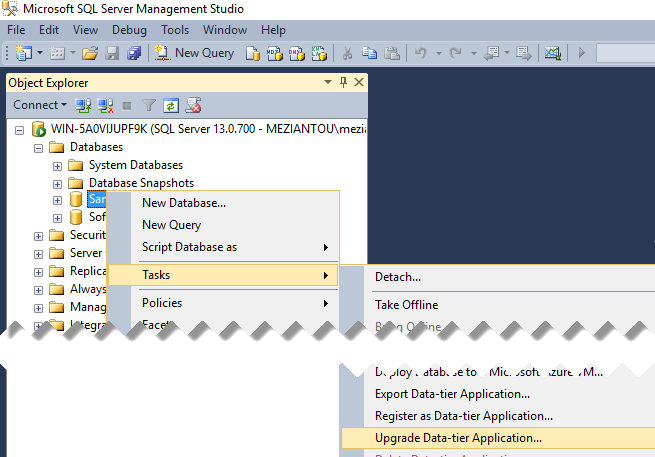The width and height of the screenshot is (655, 457).
Task: Click the Database Engine Query icon
Action: pos(254,53)
